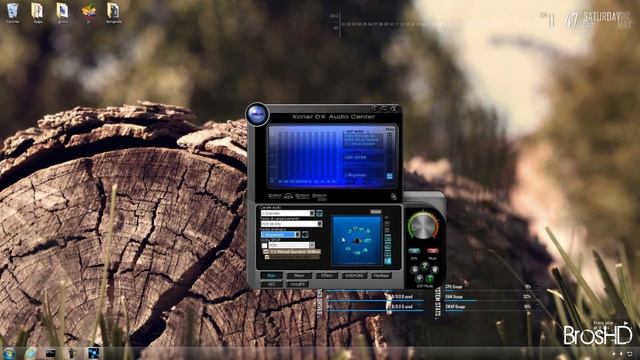This screenshot has width=640, height=360.
Task: Uncheck 7.1 Virtual Speaker Shifter checkbox
Action: [265, 252]
